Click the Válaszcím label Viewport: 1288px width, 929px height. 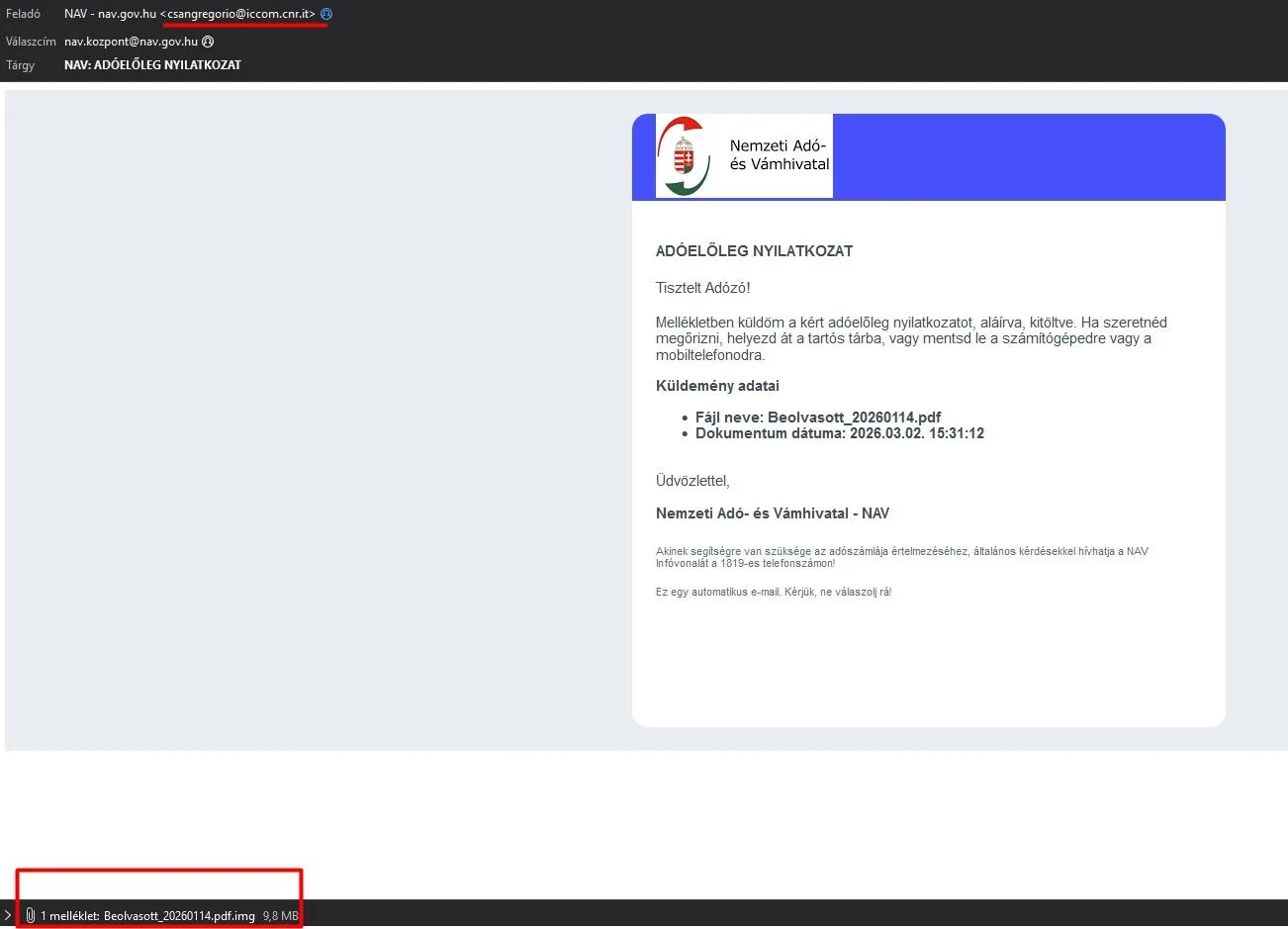31,42
